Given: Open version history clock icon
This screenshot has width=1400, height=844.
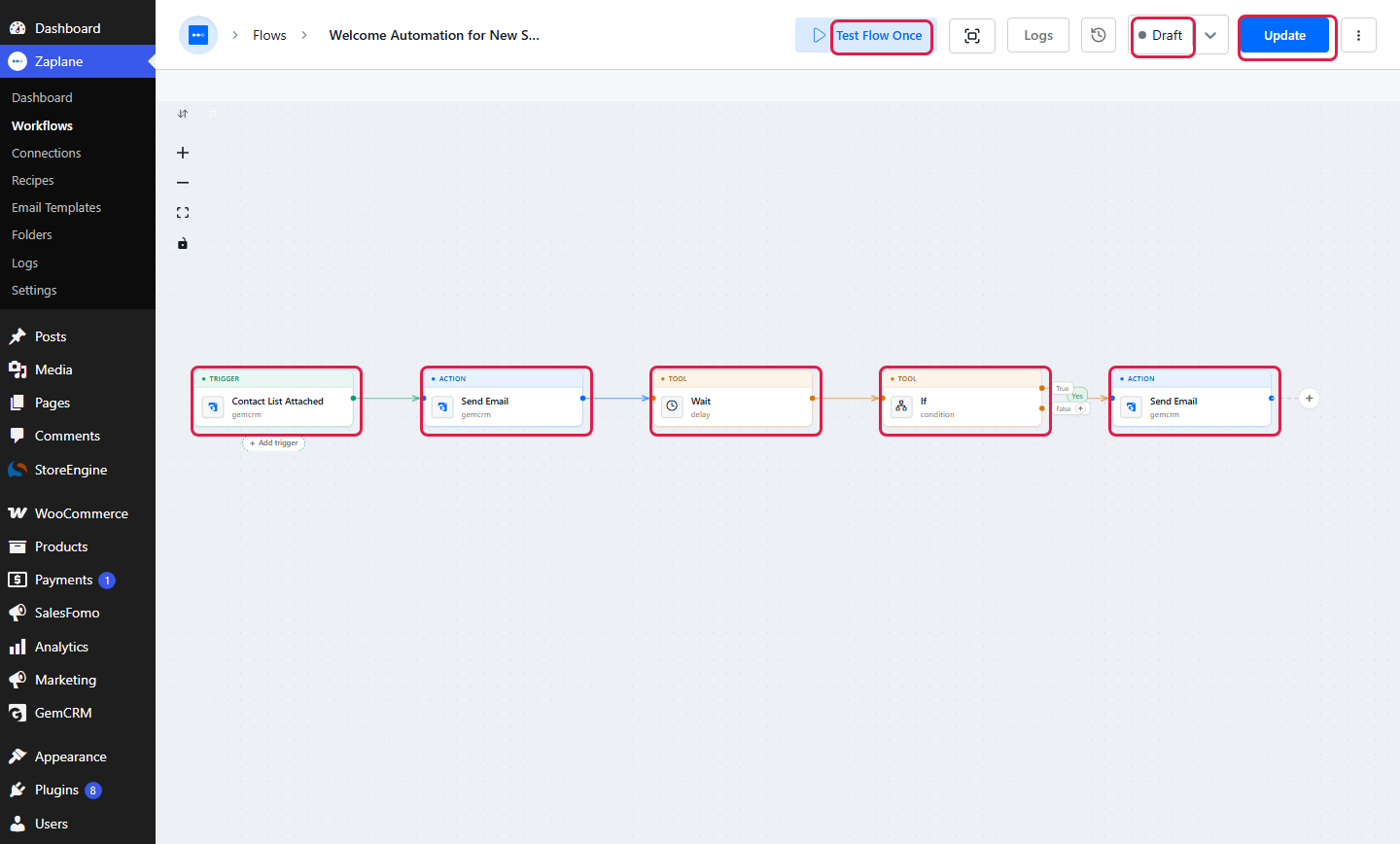Looking at the screenshot, I should 1099,35.
